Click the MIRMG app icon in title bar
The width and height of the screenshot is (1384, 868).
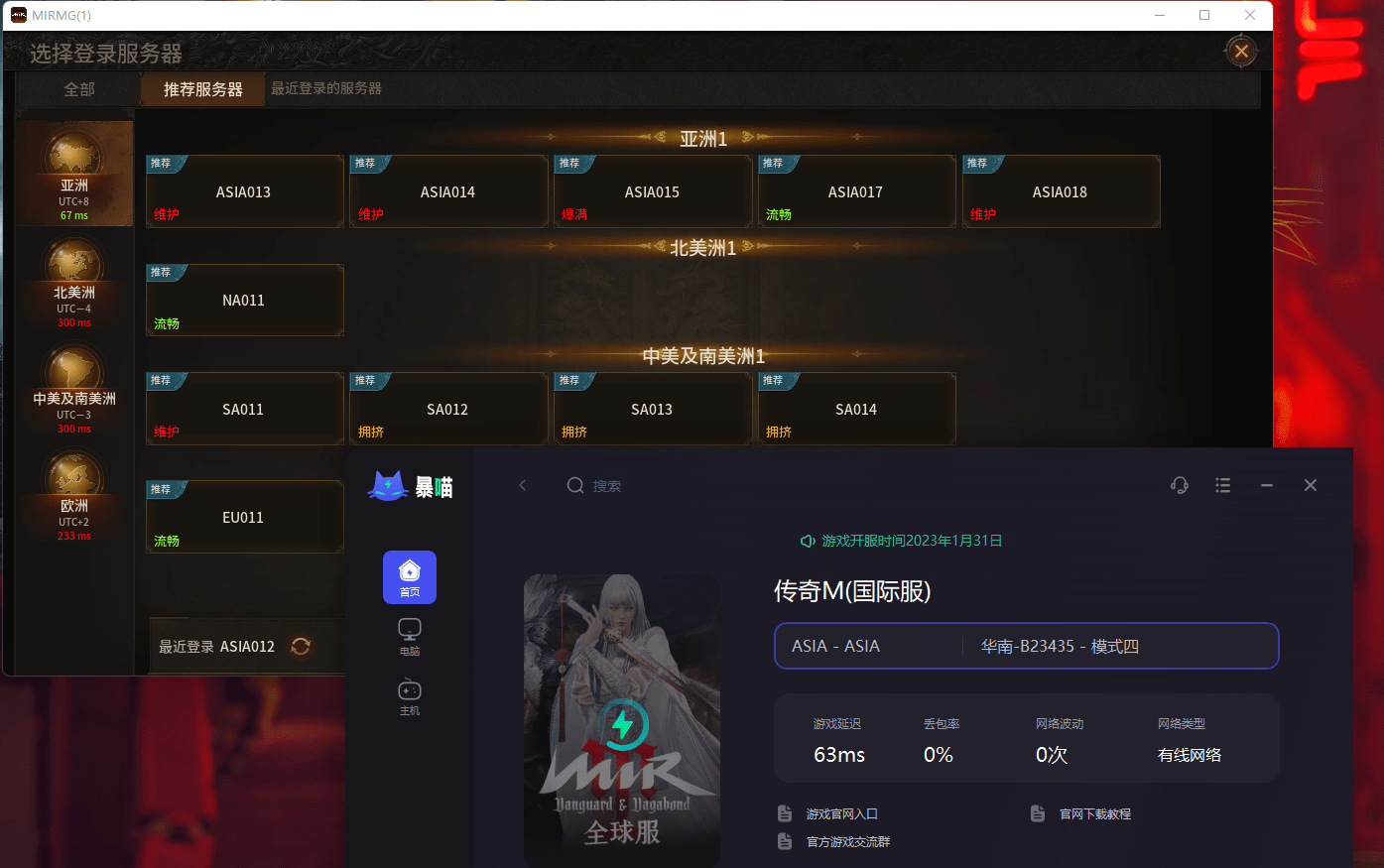coord(18,15)
